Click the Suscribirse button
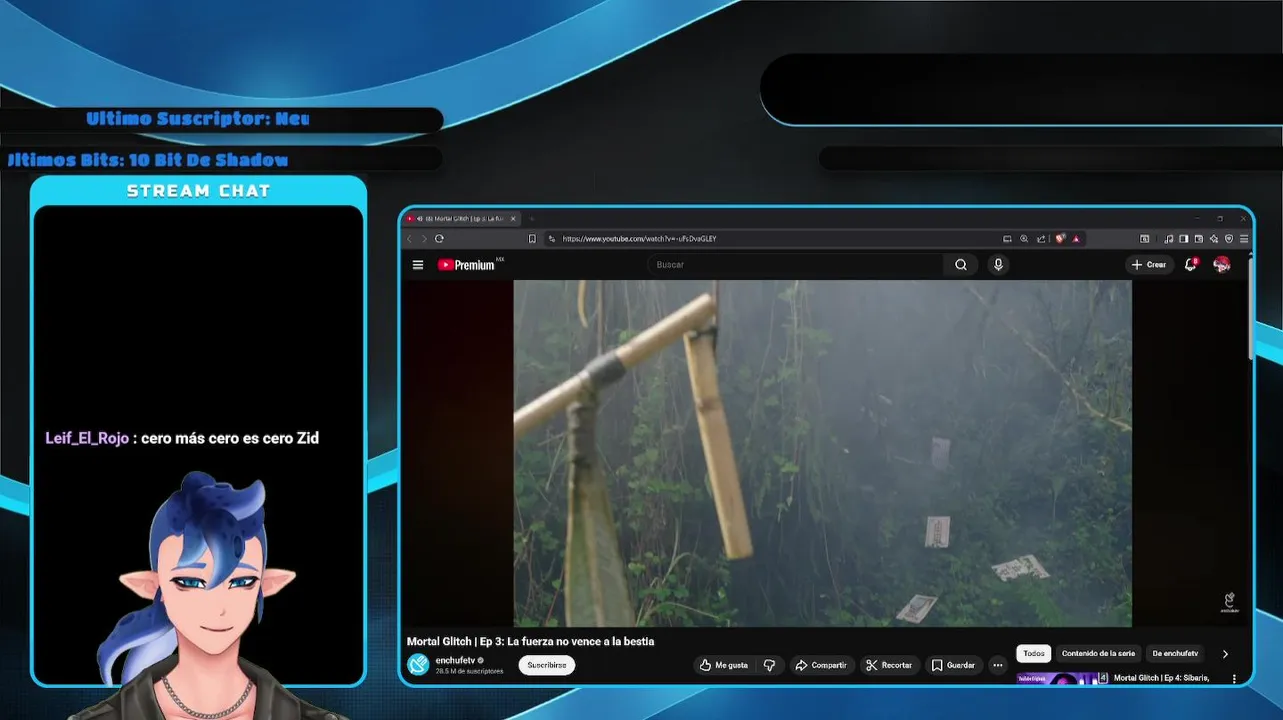 point(547,665)
